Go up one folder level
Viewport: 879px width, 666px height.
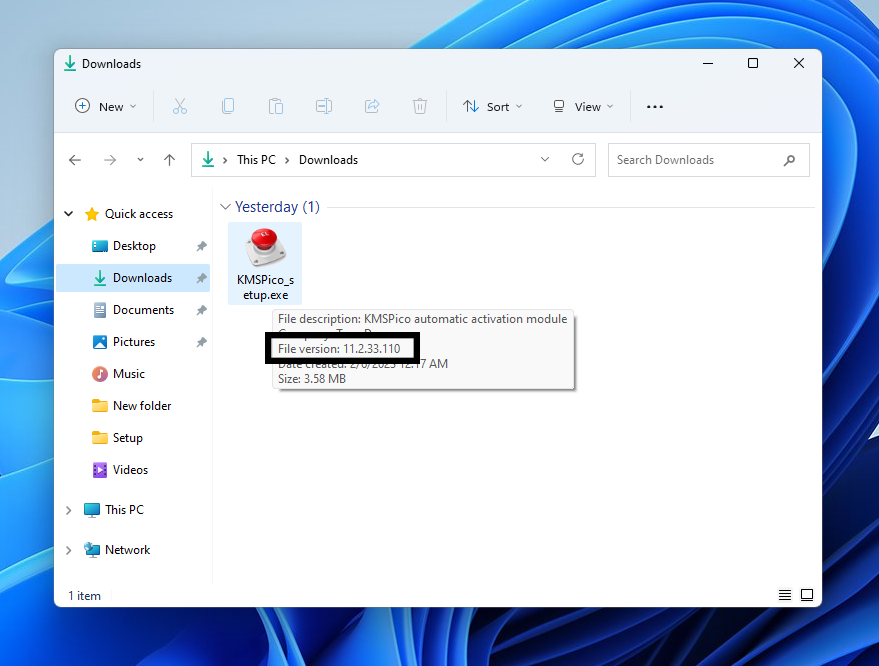[169, 160]
